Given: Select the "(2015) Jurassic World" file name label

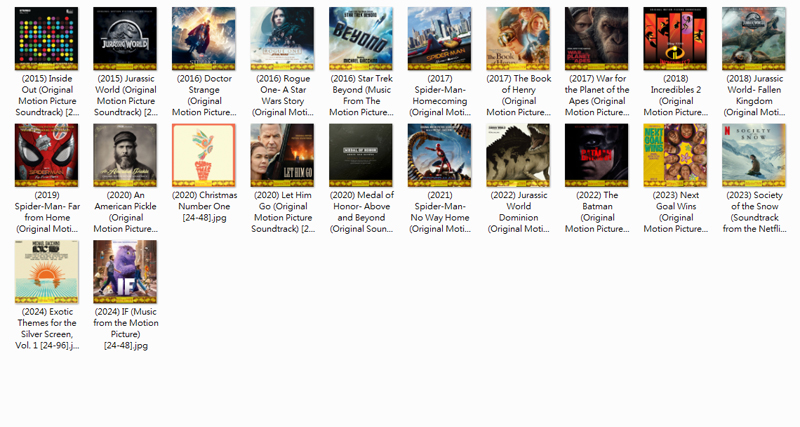Looking at the screenshot, I should 126,95.
